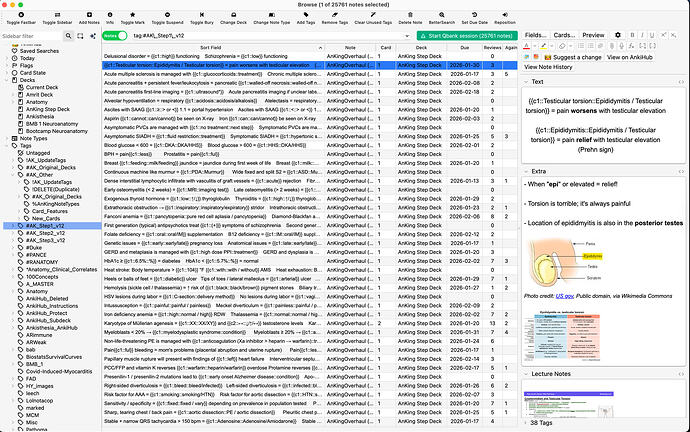Click the Change Note Type icon
The image size is (690, 432).
coord(272,15)
